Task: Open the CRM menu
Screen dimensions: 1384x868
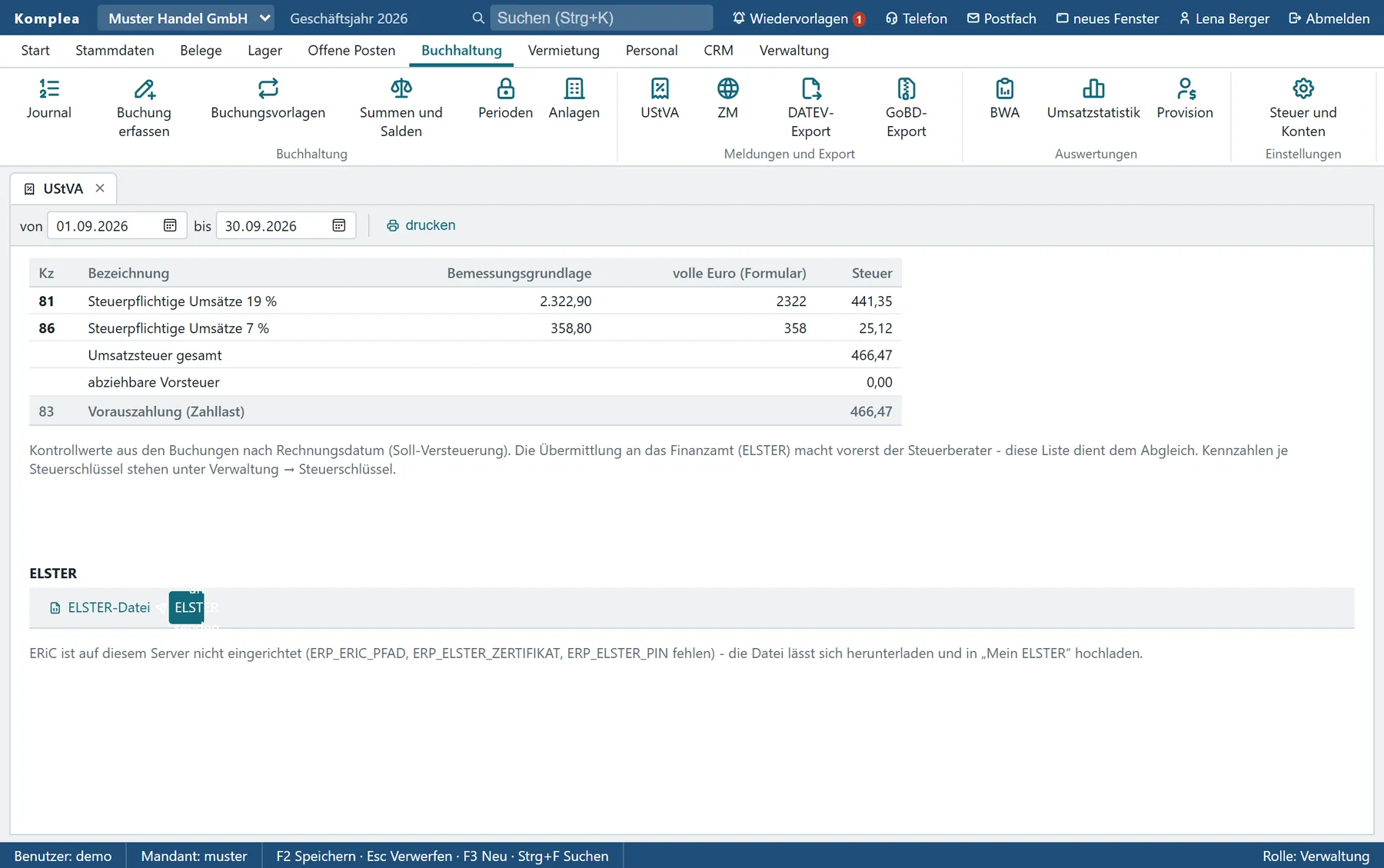Action: 718,51
